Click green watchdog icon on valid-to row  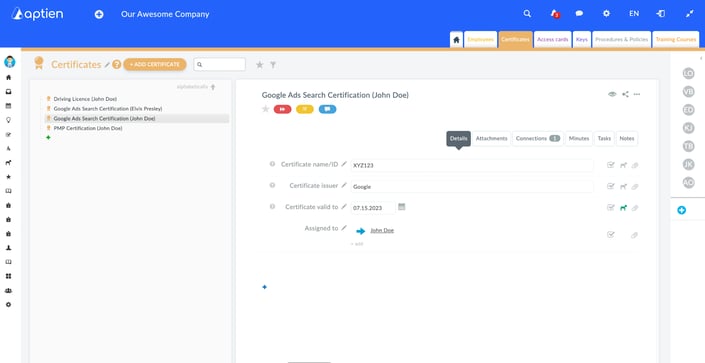623,208
